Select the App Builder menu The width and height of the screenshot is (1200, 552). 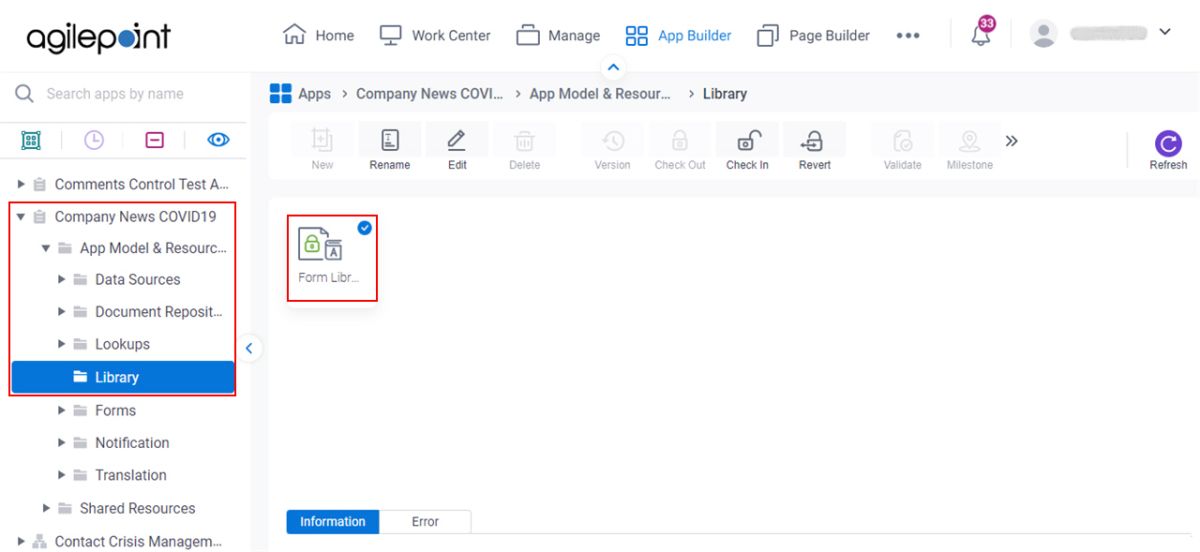click(678, 35)
